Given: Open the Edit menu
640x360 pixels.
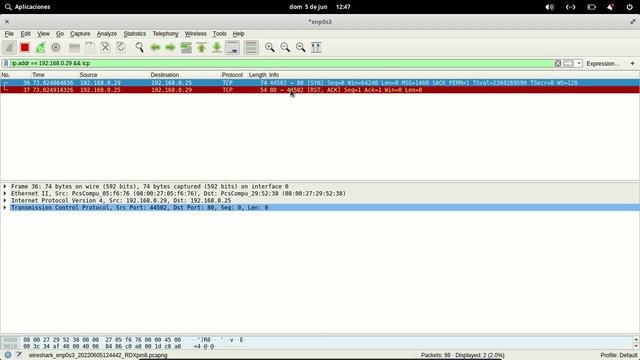Looking at the screenshot, I should [25, 33].
